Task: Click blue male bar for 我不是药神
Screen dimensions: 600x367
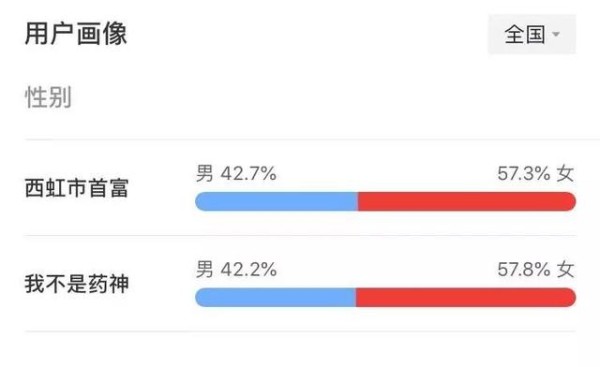Action: pos(276,298)
